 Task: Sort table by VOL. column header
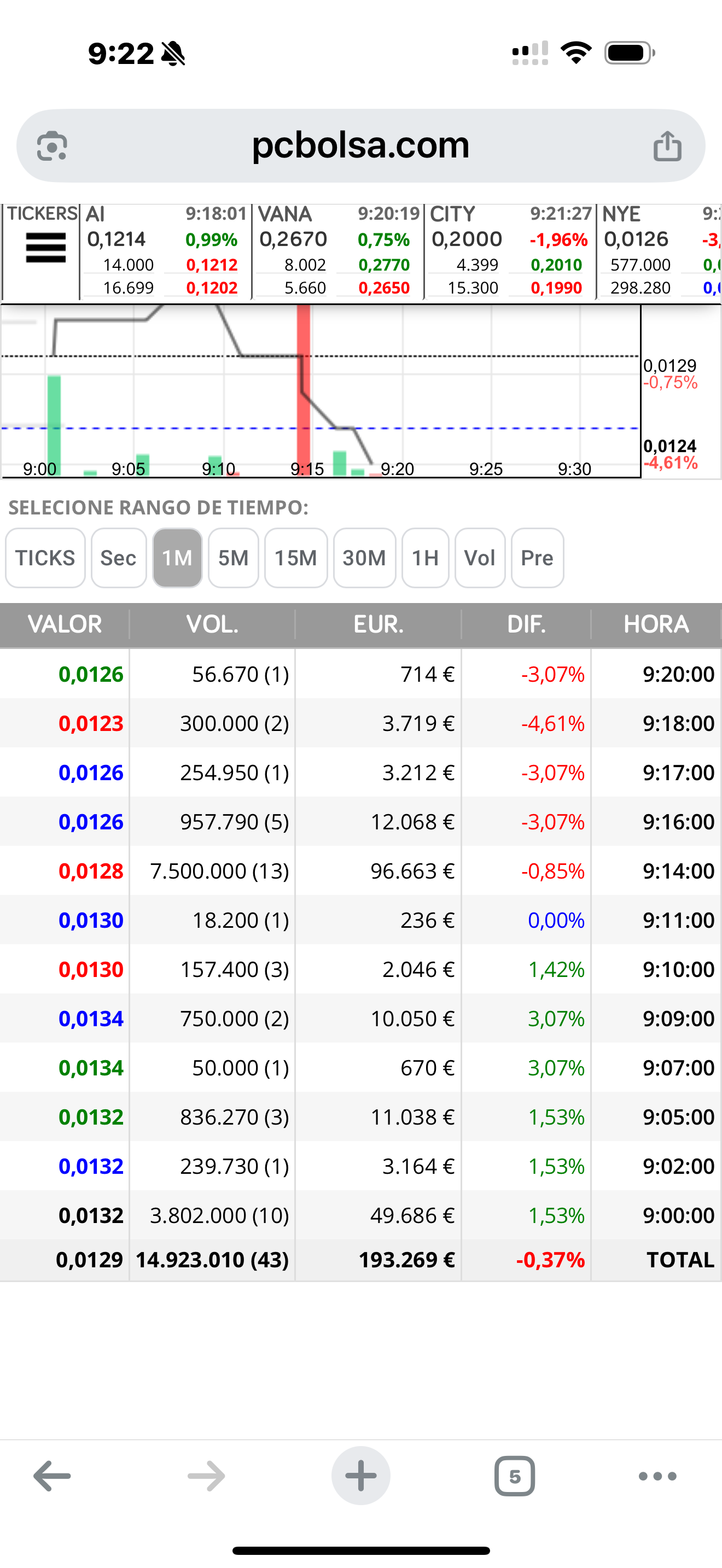click(x=212, y=624)
